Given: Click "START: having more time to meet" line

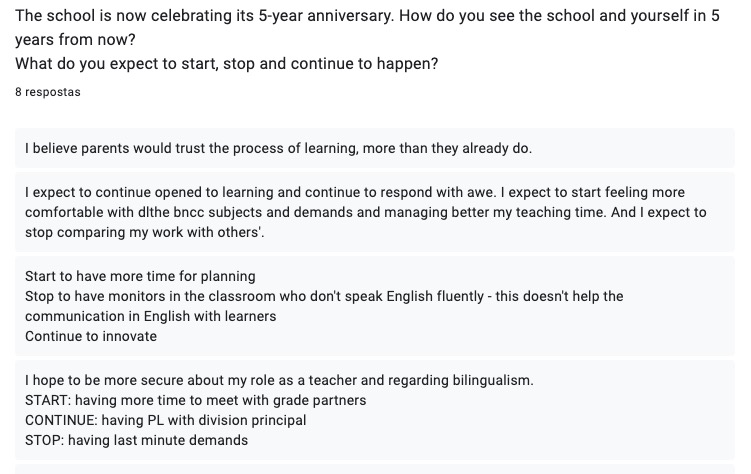Looking at the screenshot, I should tap(196, 400).
